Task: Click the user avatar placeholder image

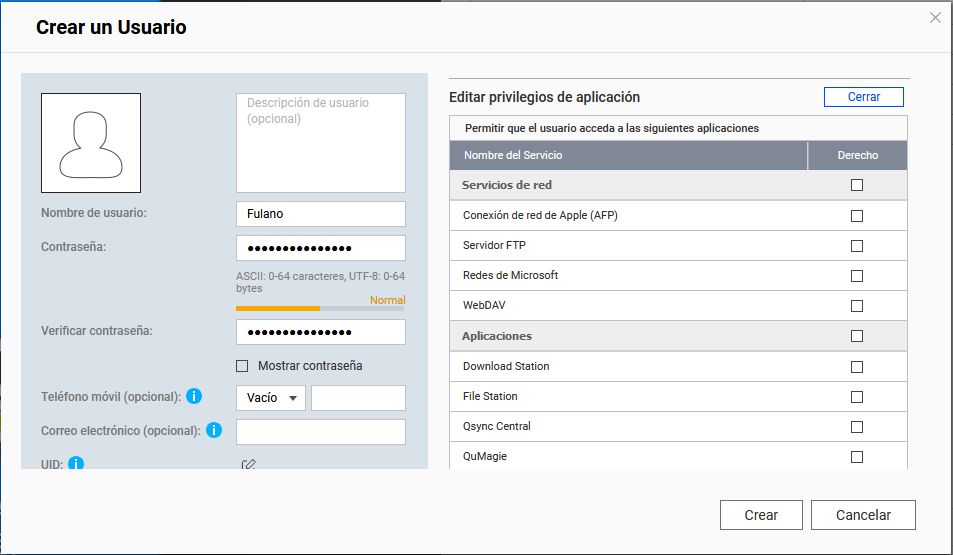Action: (x=91, y=143)
